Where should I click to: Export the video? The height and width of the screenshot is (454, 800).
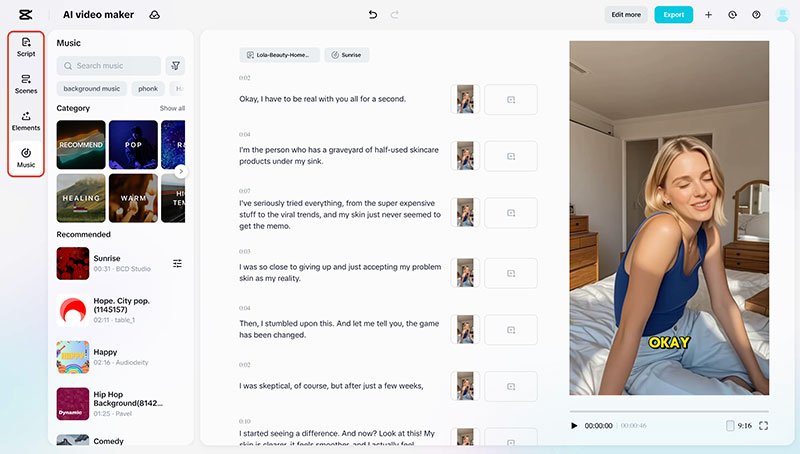[673, 15]
